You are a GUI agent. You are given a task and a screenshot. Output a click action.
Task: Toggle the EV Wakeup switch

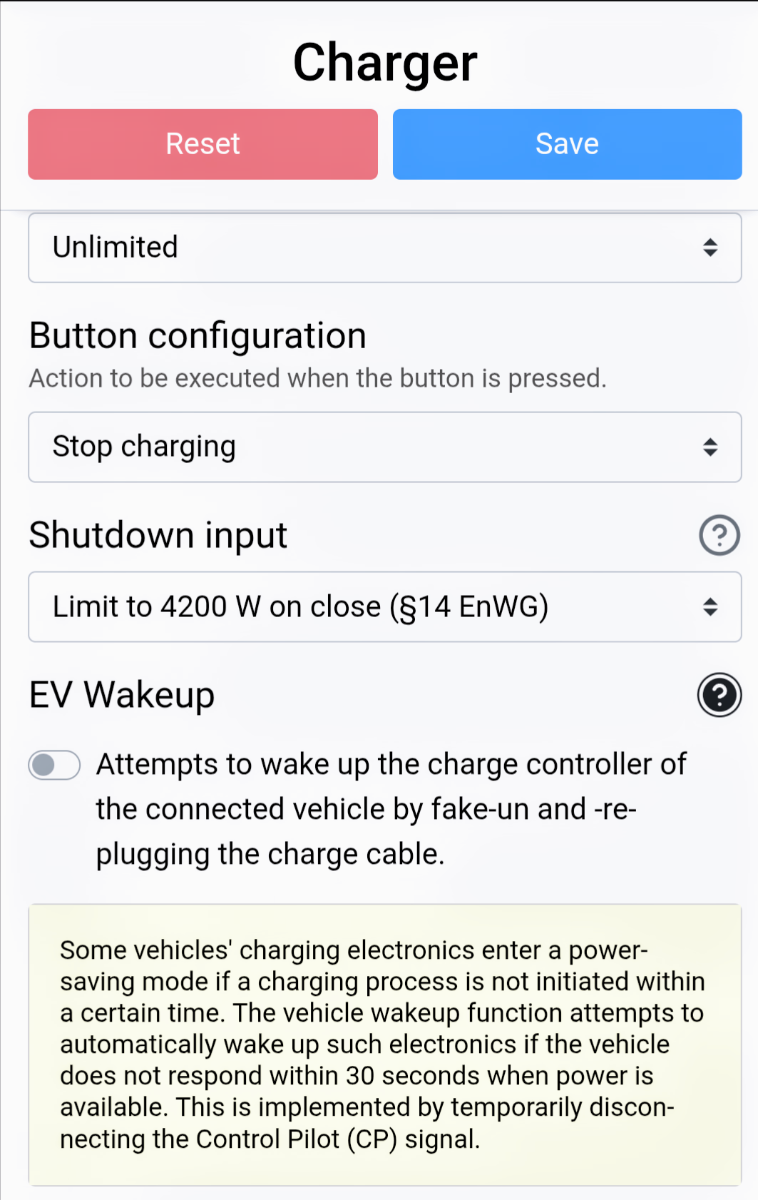(55, 766)
